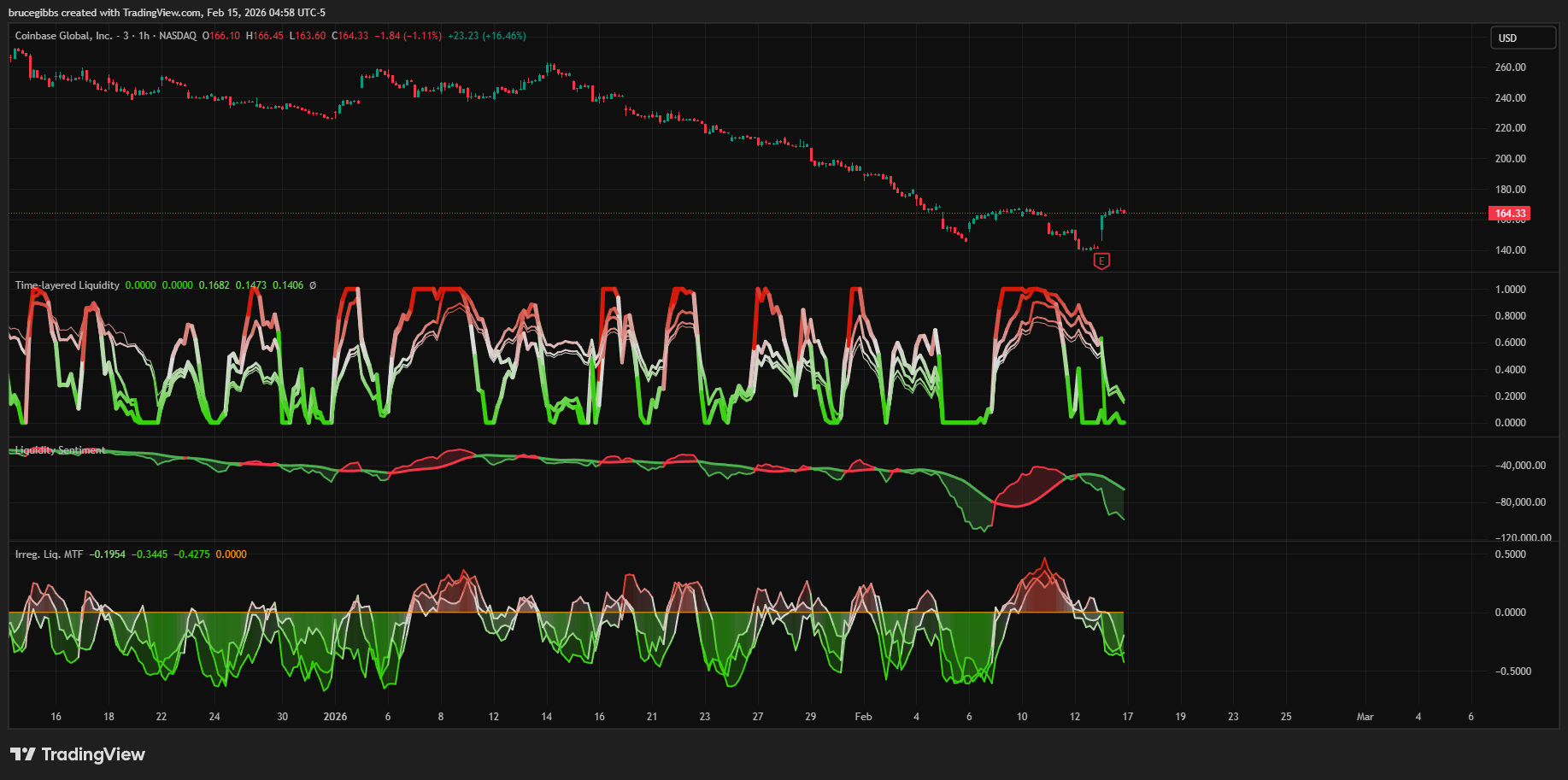Click the earnings E marker on chart
The image size is (1568, 780).
[x=1101, y=261]
